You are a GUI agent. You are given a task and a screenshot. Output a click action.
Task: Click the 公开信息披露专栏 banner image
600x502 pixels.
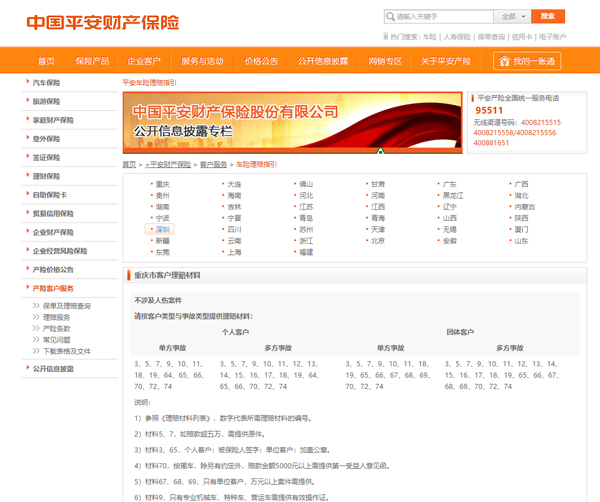click(293, 120)
